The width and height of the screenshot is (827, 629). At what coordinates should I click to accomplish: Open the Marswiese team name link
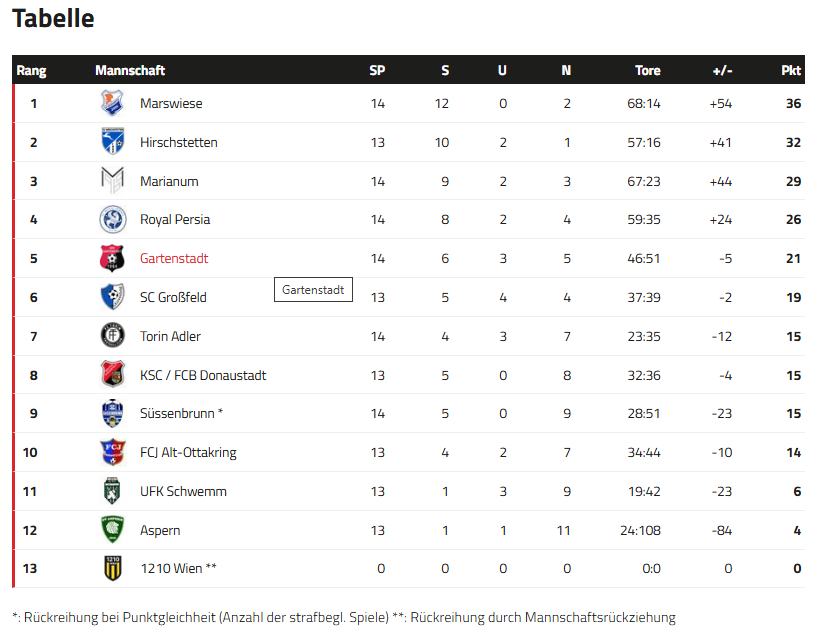pos(171,103)
